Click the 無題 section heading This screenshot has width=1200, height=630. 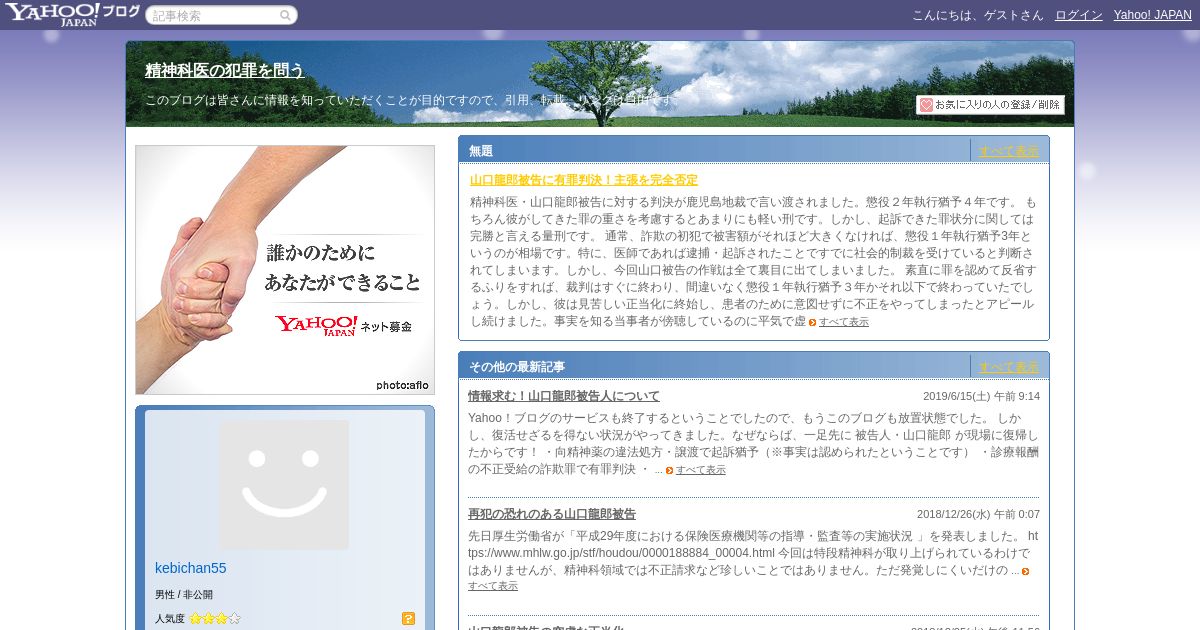click(x=481, y=151)
